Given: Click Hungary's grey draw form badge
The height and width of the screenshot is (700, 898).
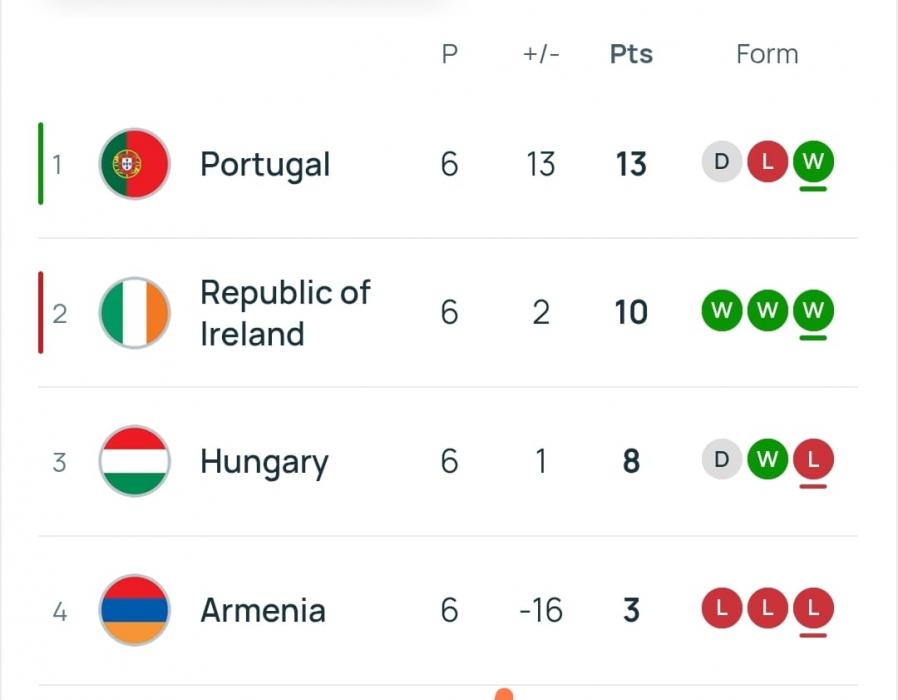Looking at the screenshot, I should pyautogui.click(x=721, y=460).
